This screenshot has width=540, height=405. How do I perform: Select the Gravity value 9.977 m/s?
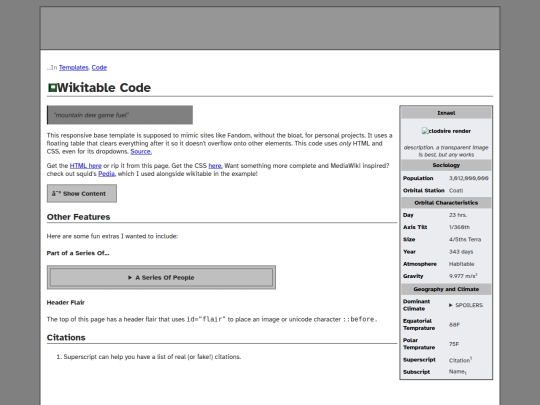coord(463,276)
